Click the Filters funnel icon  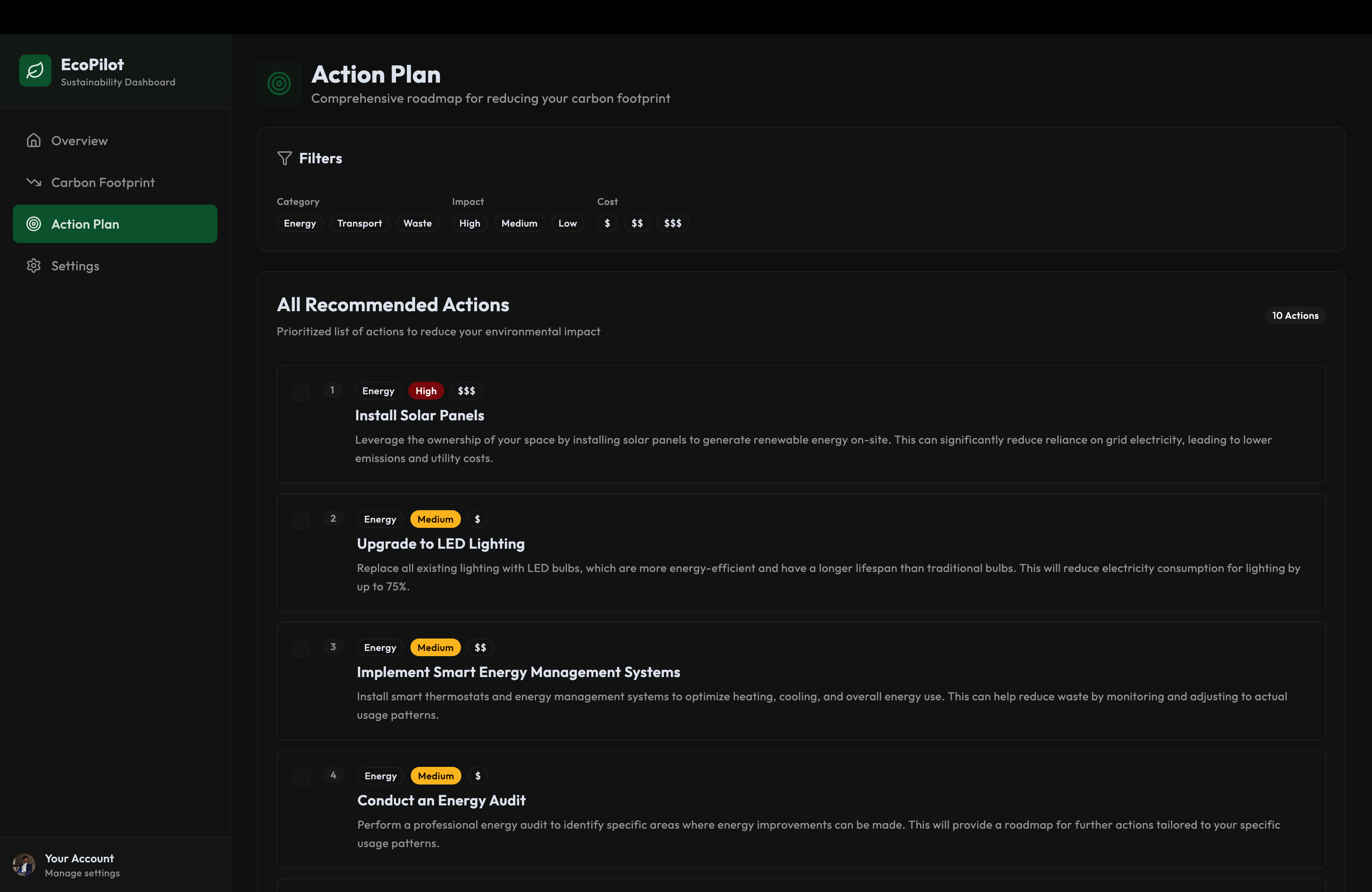coord(284,158)
